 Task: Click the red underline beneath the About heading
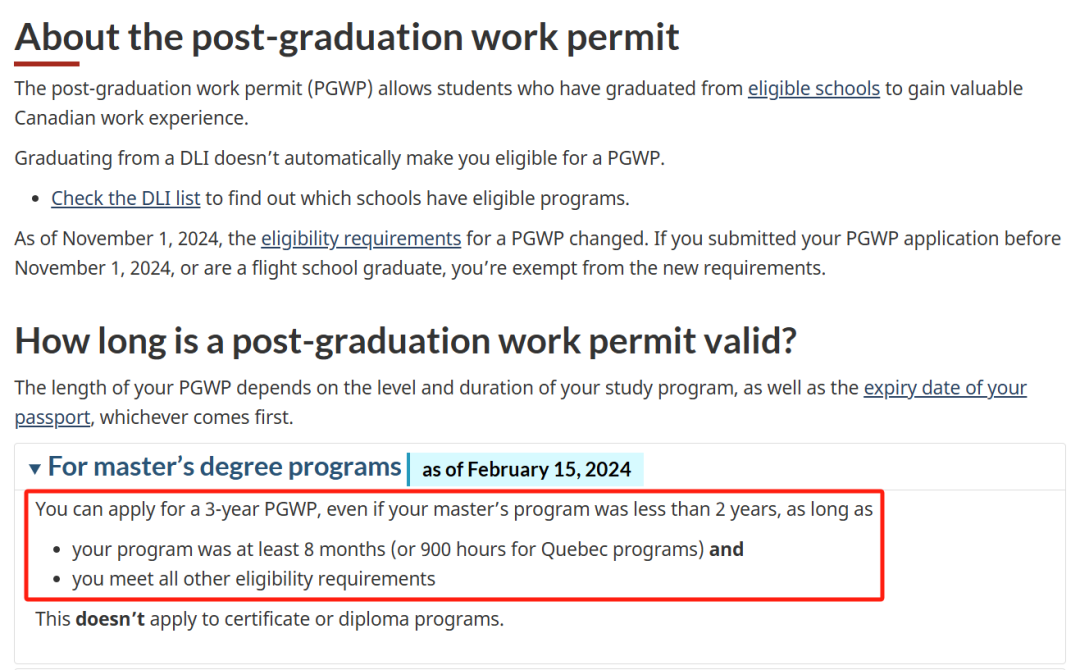pyautogui.click(x=46, y=63)
